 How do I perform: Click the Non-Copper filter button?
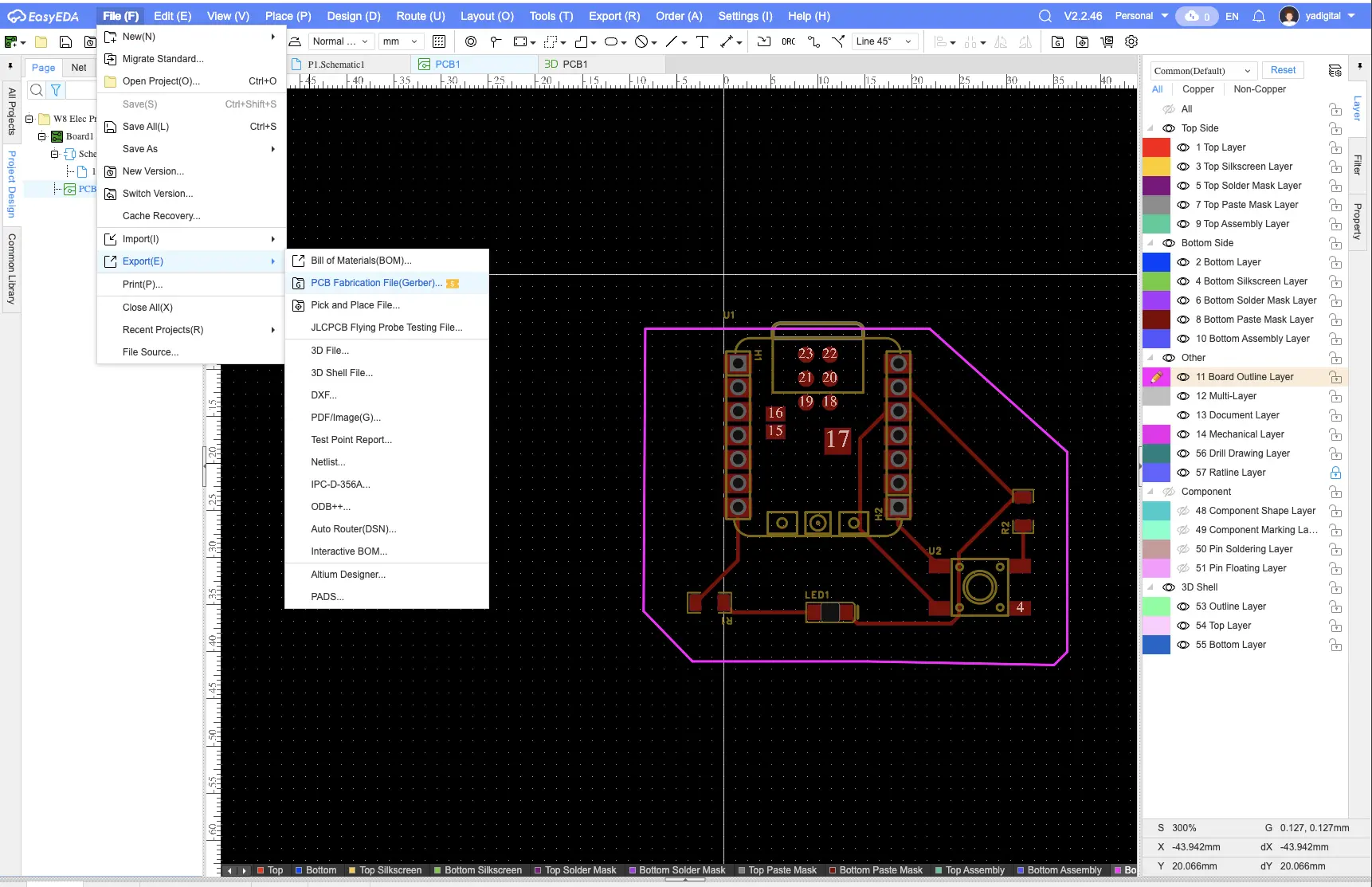click(x=1259, y=89)
